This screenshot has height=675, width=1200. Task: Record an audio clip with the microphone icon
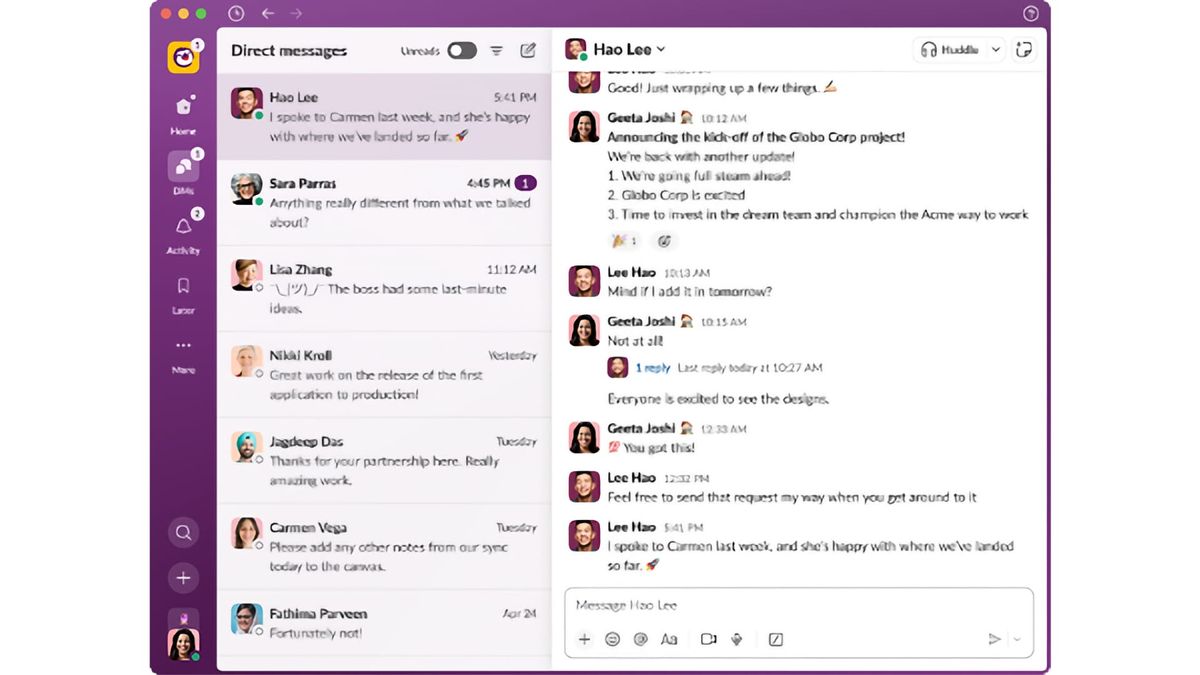[x=736, y=638]
